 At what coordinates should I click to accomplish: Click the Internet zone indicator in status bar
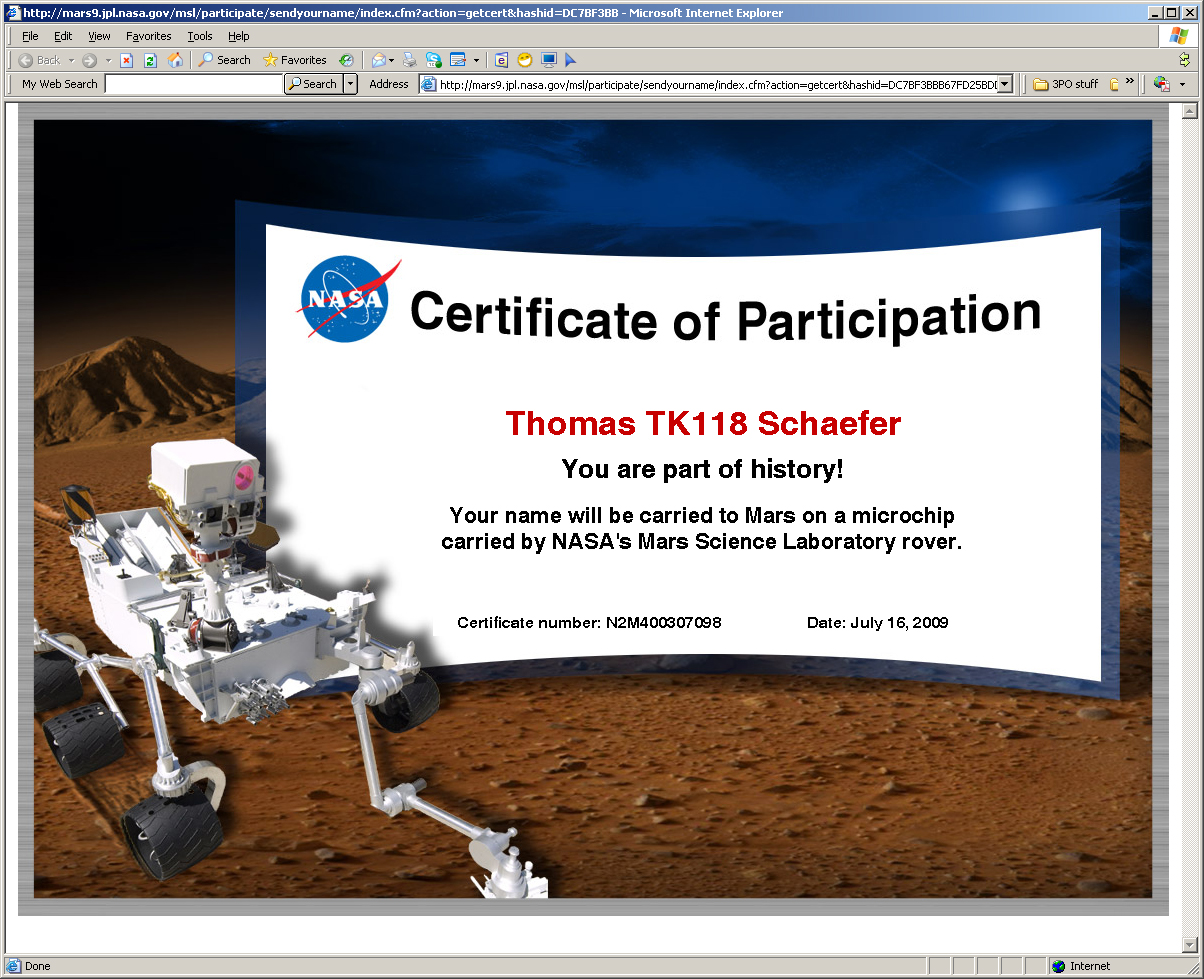(1081, 966)
